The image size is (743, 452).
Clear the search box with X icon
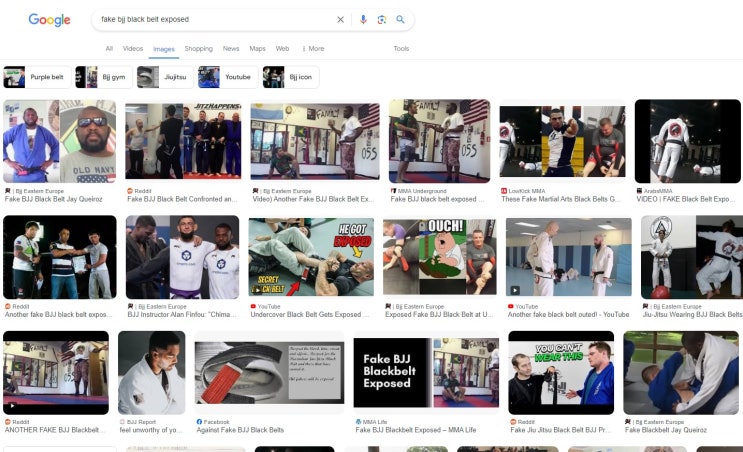click(x=340, y=19)
